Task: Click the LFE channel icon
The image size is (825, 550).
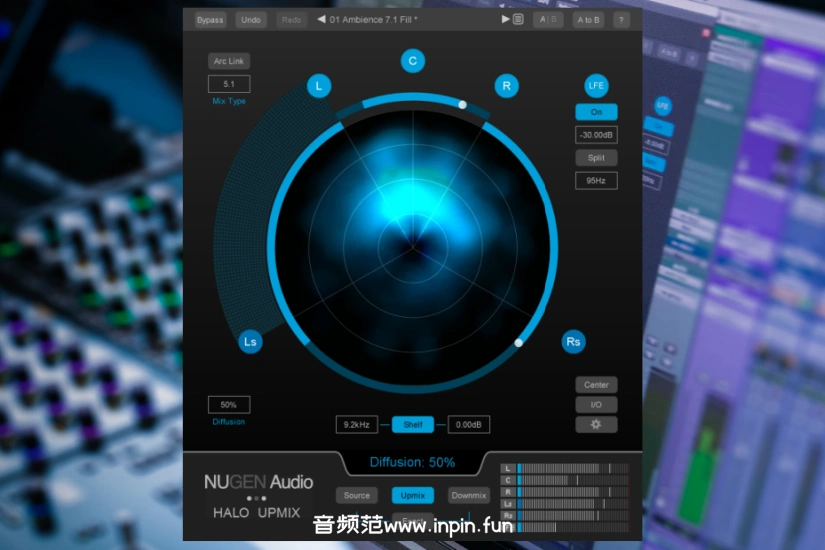Action: click(596, 86)
